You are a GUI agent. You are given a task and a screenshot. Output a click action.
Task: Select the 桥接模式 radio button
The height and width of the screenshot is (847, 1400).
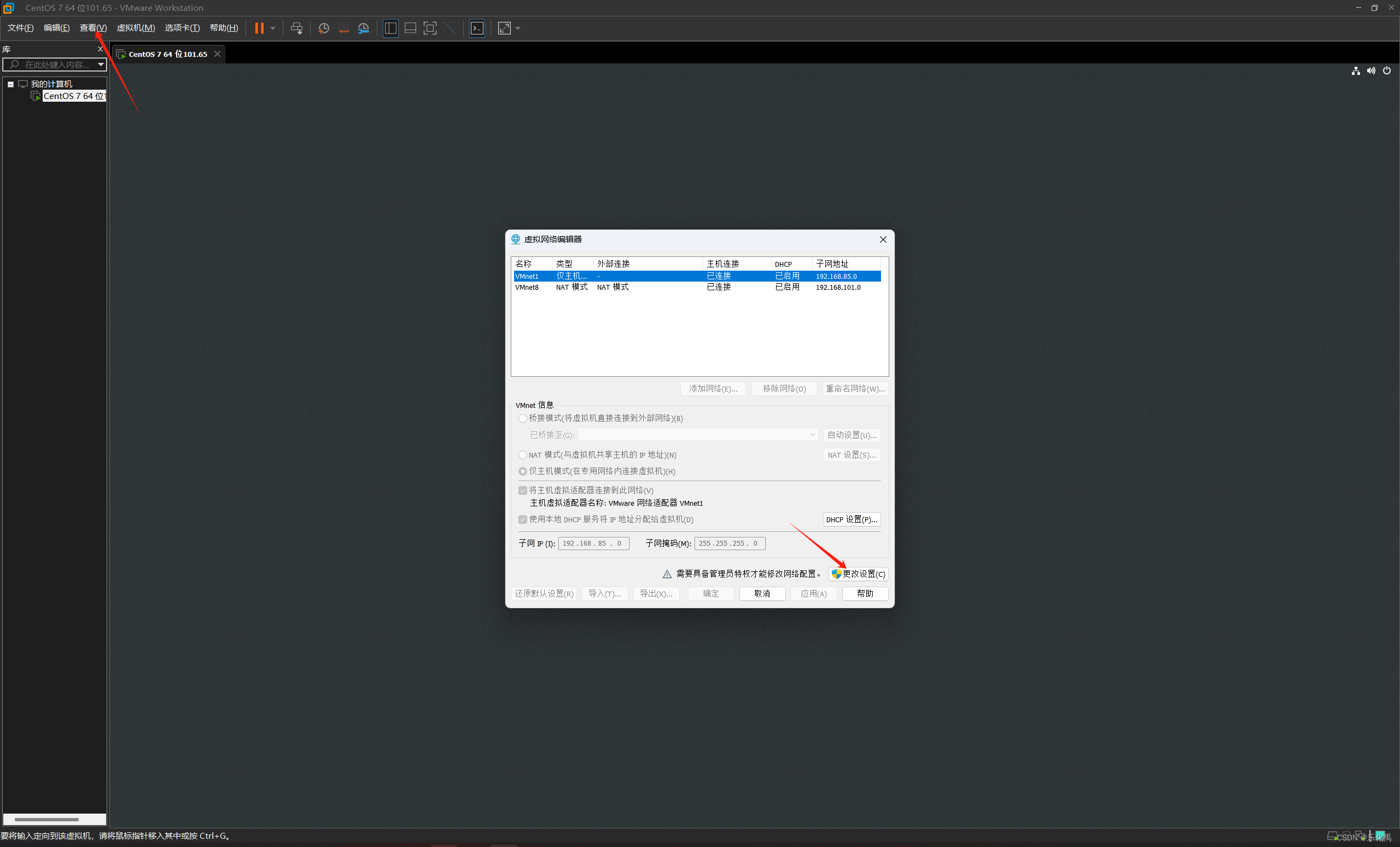point(523,418)
